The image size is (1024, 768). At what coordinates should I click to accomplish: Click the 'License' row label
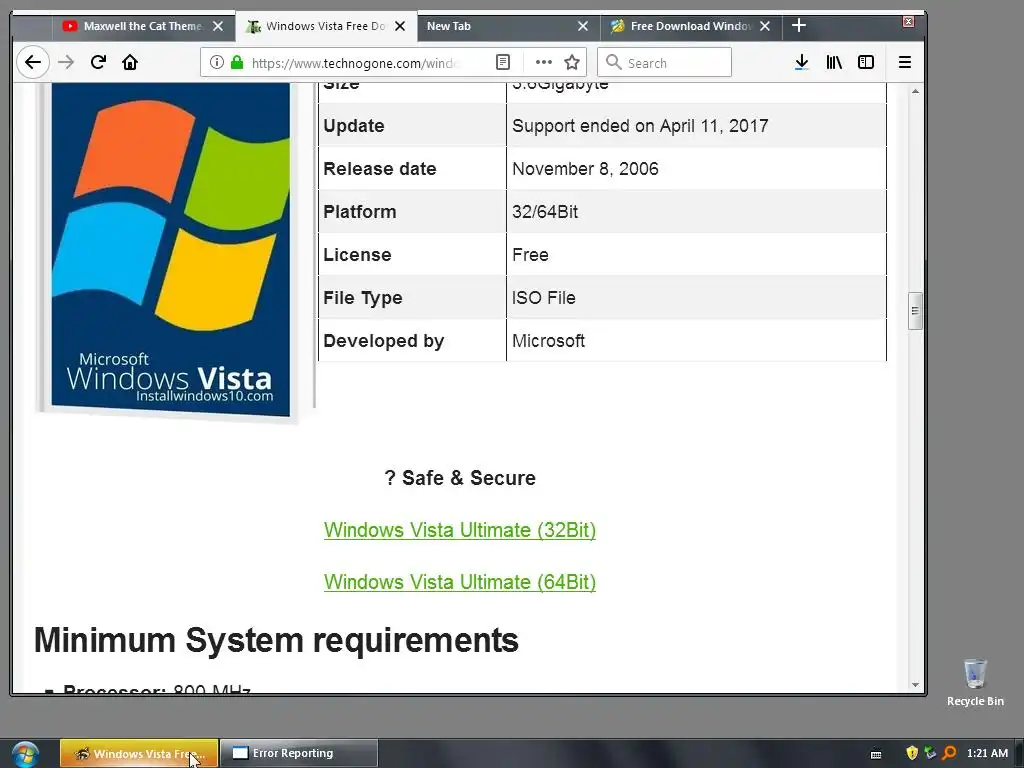click(x=357, y=255)
